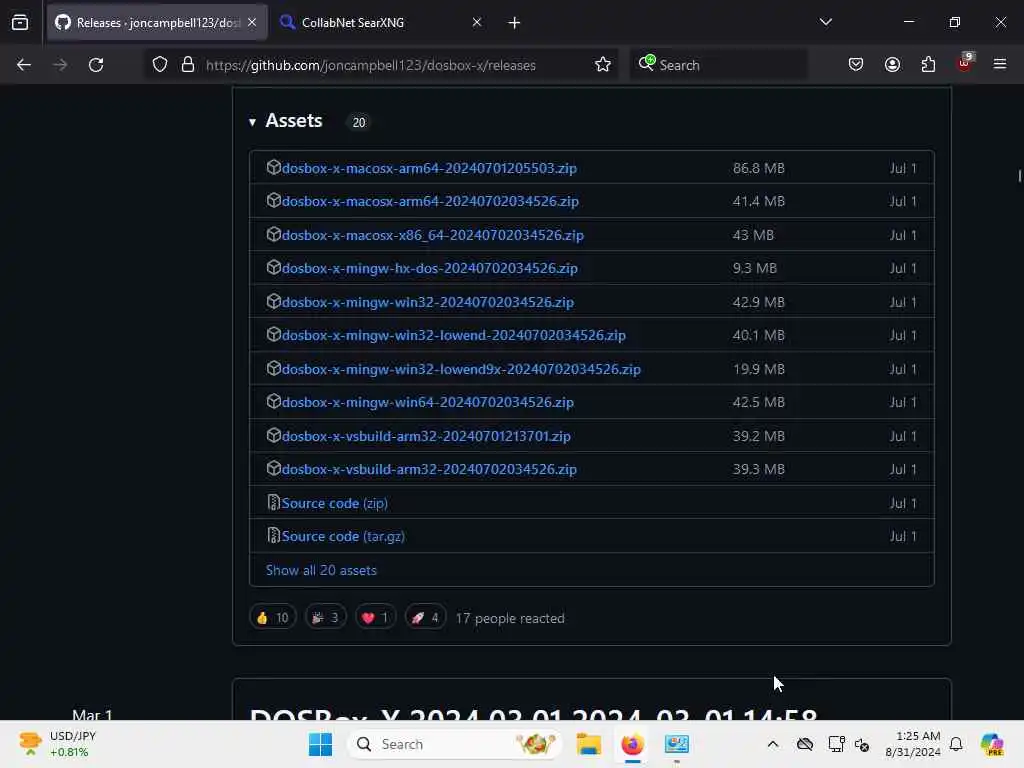Download dosbox-x-mingw-win32-lowend9x zip file
The image size is (1024, 768).
[x=460, y=369]
